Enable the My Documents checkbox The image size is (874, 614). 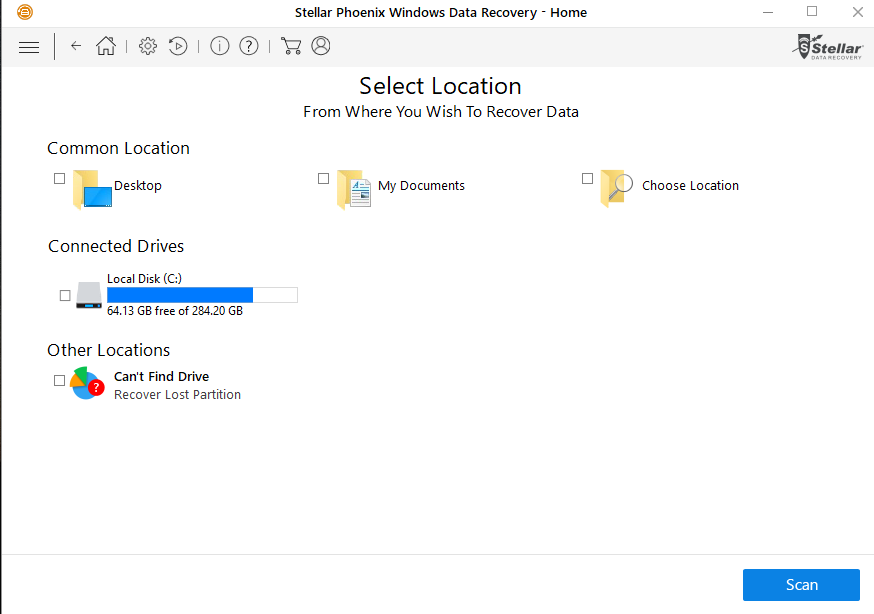tap(324, 179)
